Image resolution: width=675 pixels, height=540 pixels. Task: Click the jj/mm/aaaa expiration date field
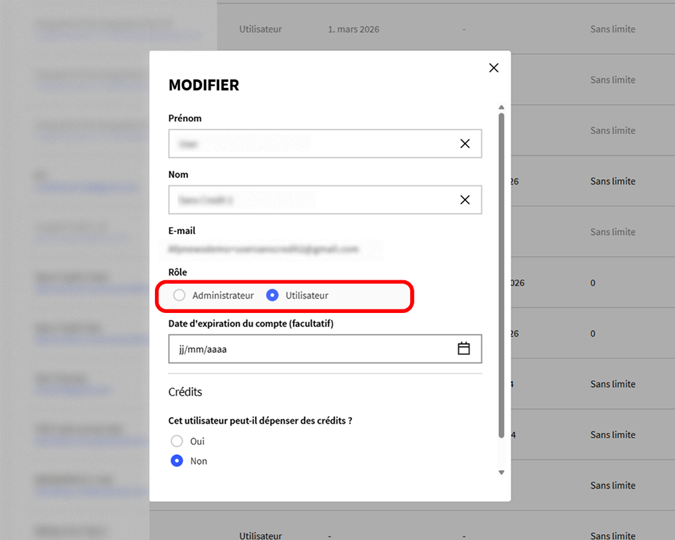[310, 349]
